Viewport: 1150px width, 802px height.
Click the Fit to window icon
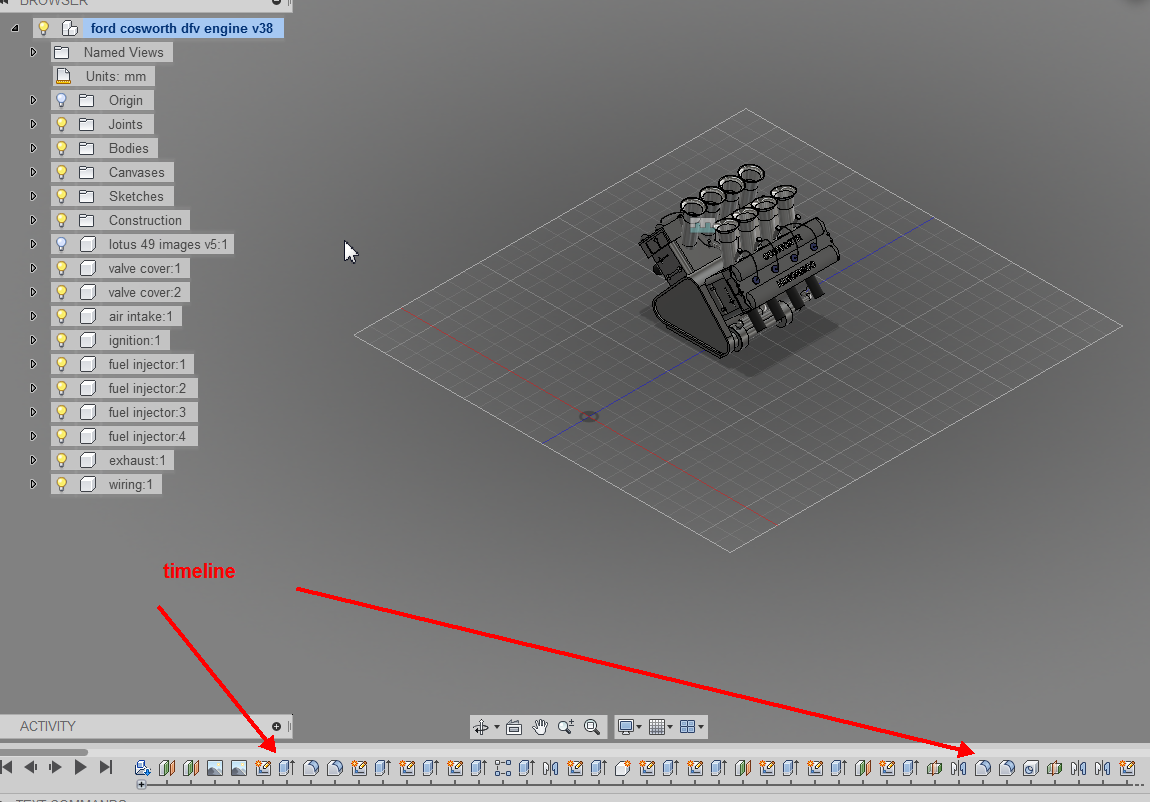tap(592, 727)
